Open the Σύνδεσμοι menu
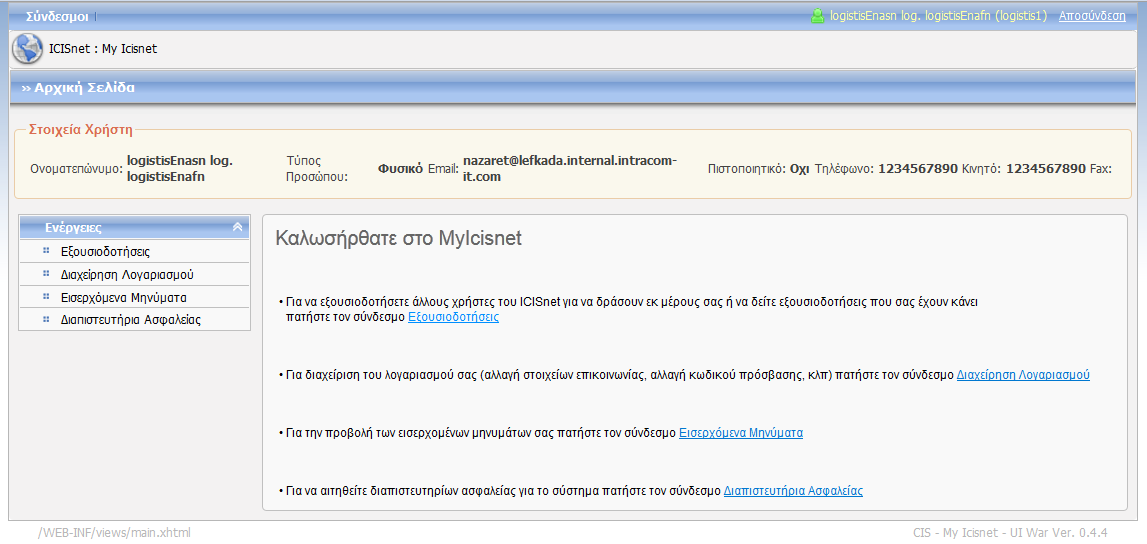Viewport: 1147px width, 544px height. pos(57,16)
